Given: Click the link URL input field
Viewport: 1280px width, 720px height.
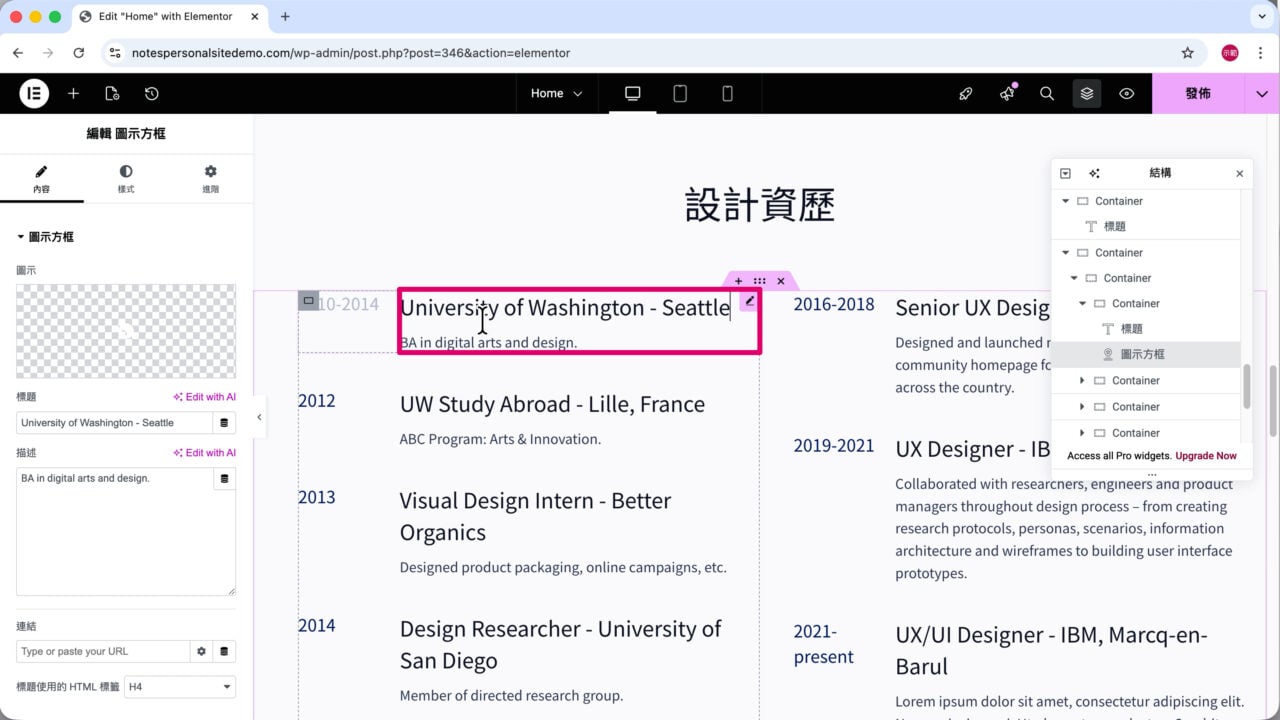Looking at the screenshot, I should point(103,651).
